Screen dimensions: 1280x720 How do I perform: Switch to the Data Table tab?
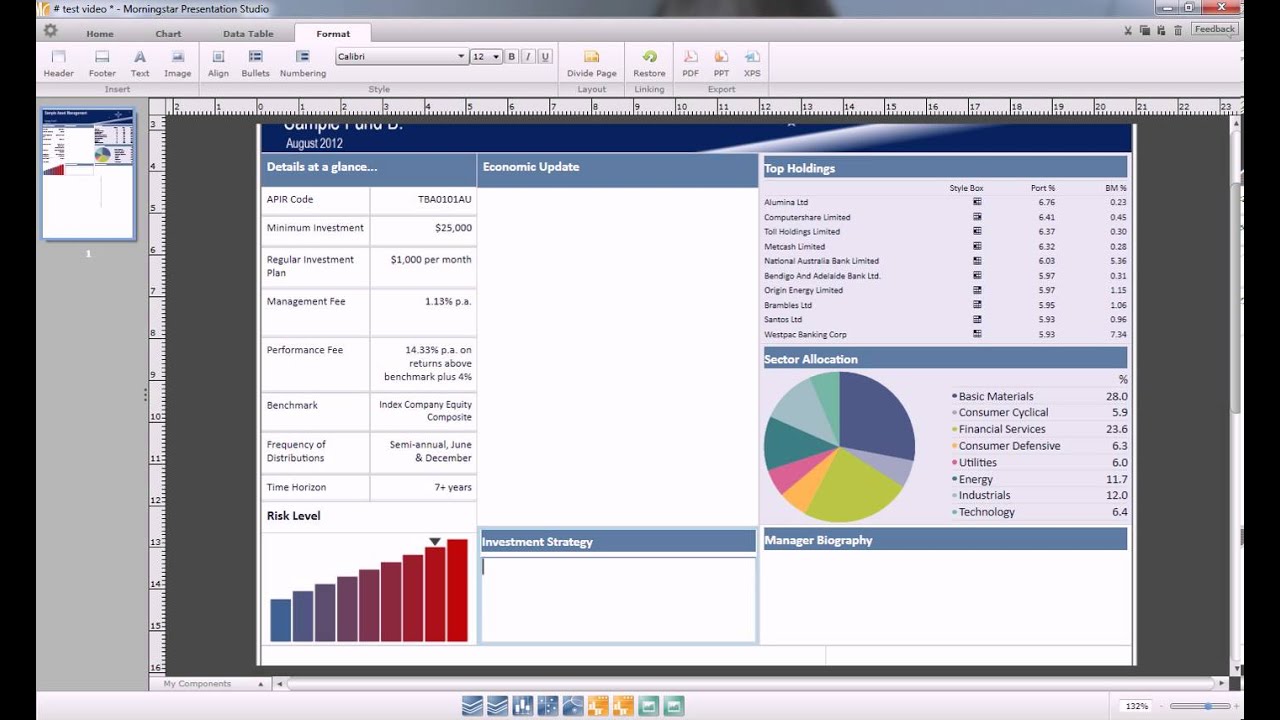248,34
